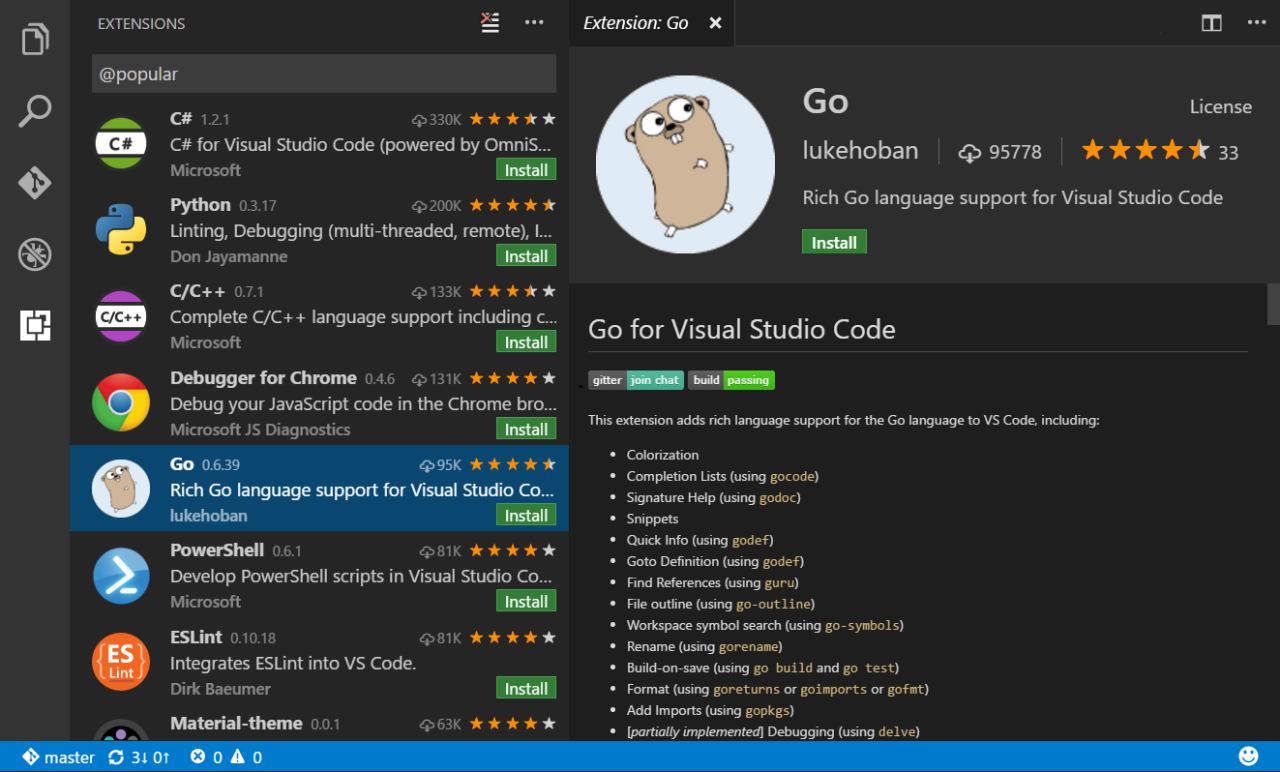The width and height of the screenshot is (1280, 772).
Task: Click the Install button in Go details header
Action: coord(834,242)
